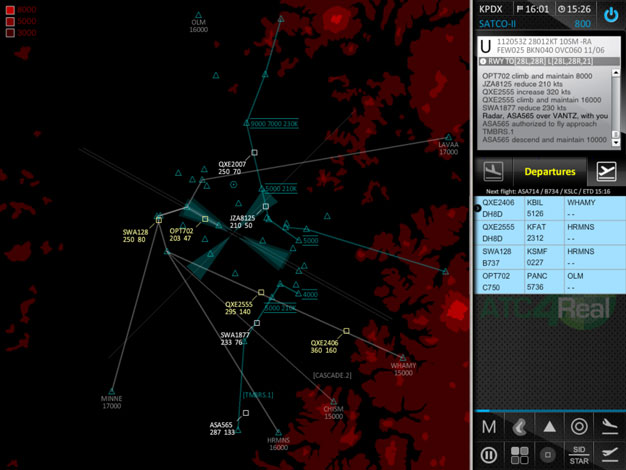Image resolution: width=626 pixels, height=470 pixels.
Task: Select the OPT702 departure strip
Action: 548,281
